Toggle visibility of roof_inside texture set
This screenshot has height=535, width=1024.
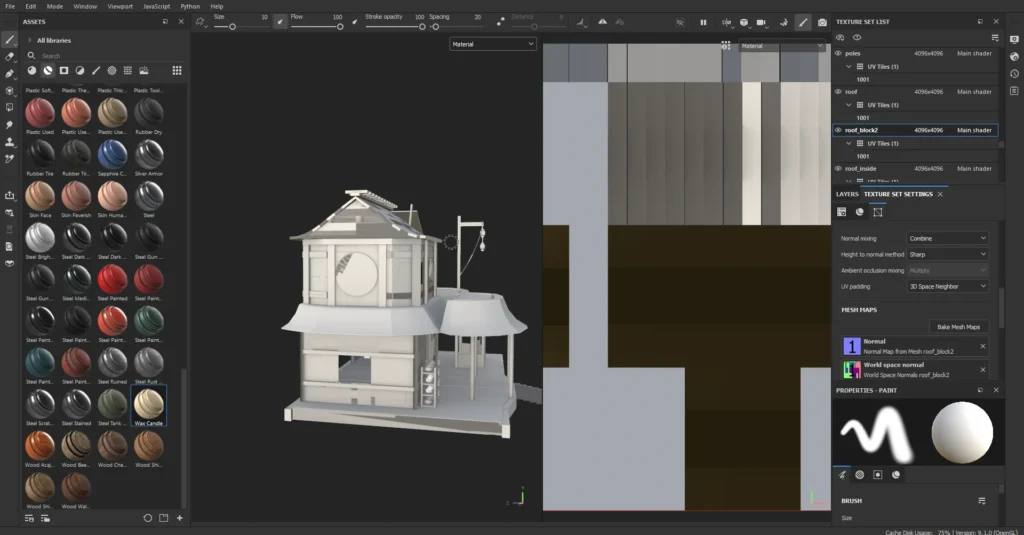(x=839, y=169)
